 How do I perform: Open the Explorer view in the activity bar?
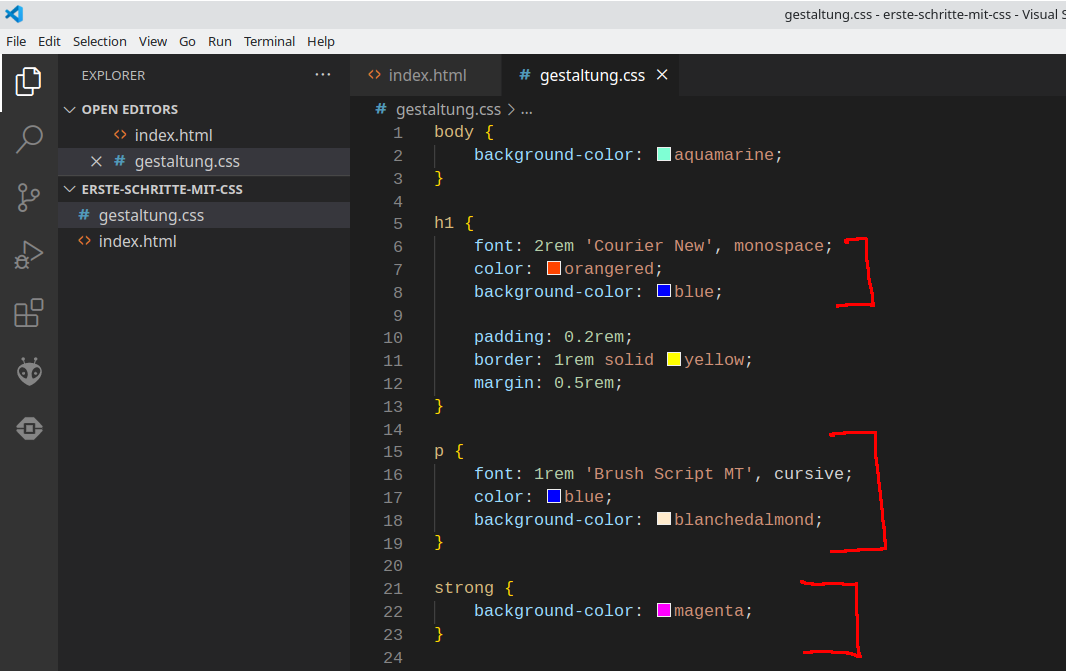tap(28, 80)
